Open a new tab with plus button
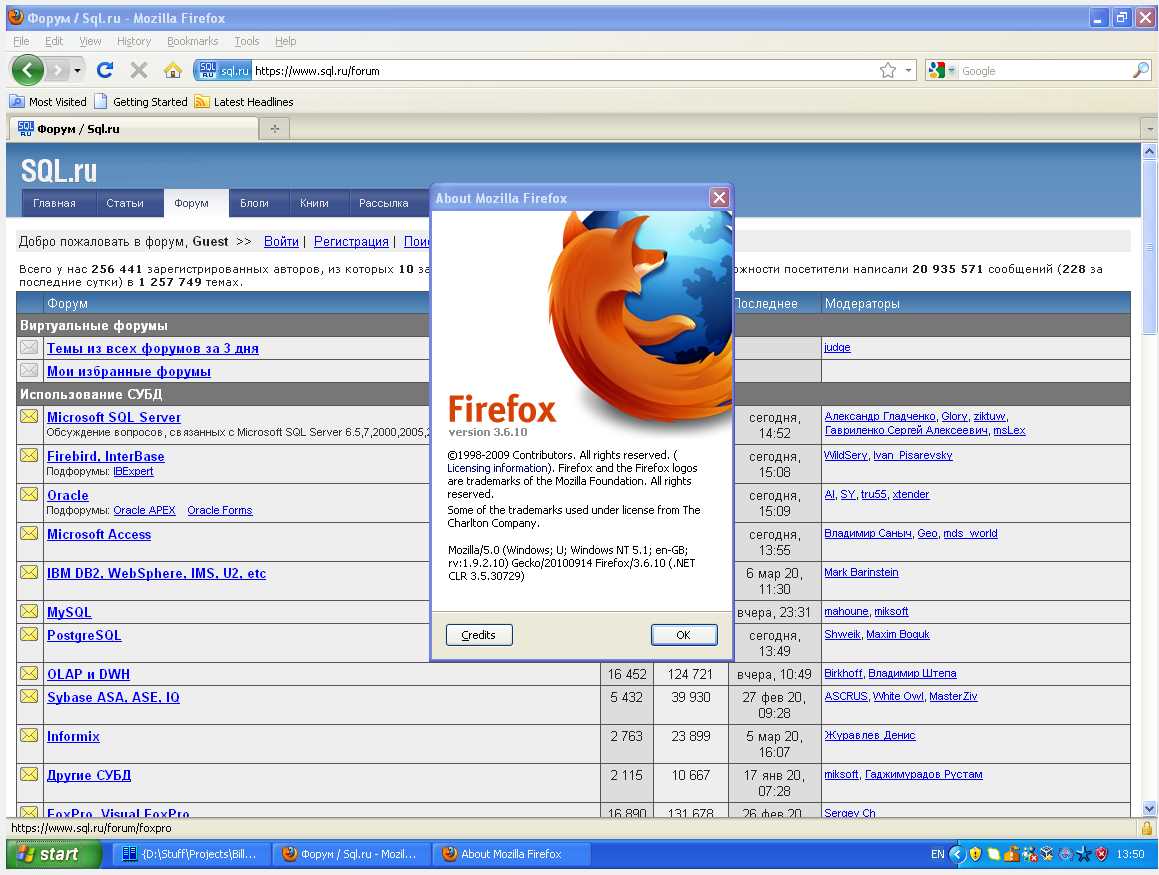Image resolution: width=1159 pixels, height=875 pixels. point(274,129)
